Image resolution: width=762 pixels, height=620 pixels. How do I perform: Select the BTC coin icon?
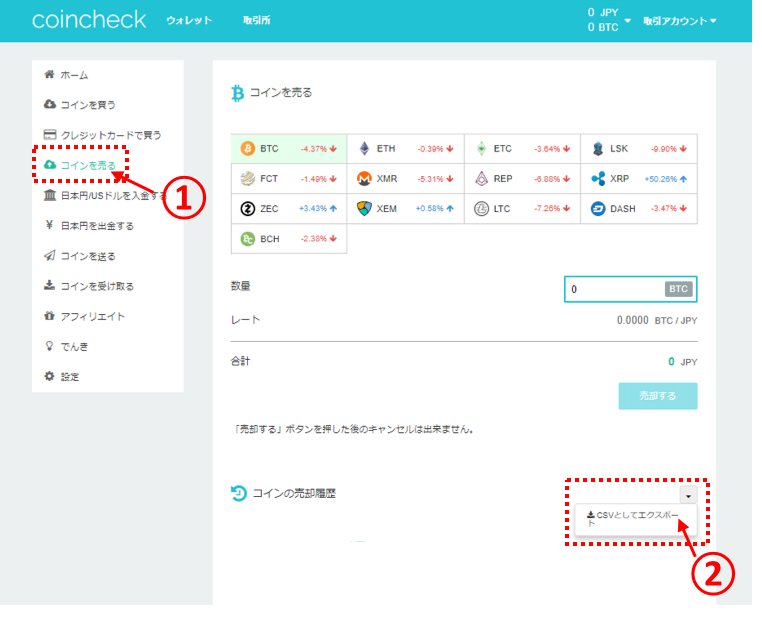[x=248, y=148]
